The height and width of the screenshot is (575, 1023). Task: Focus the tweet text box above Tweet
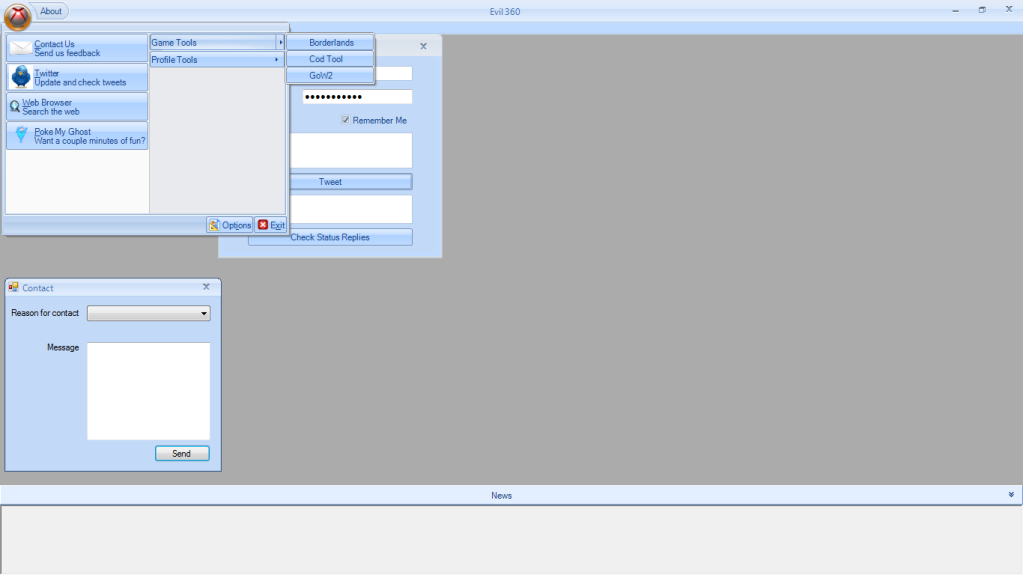point(350,151)
